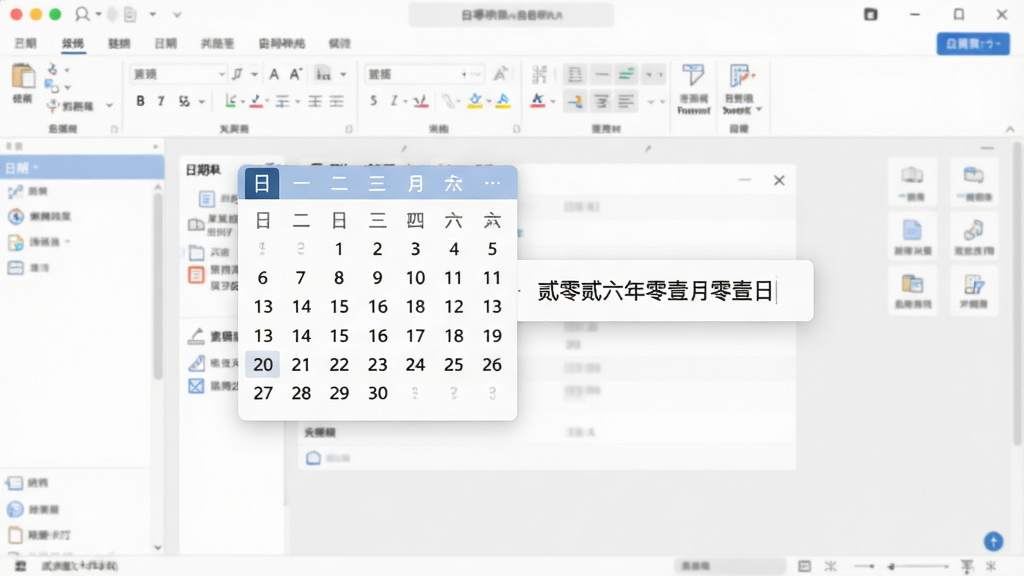The image size is (1024, 576).
Task: Click the yellow highlight pen icon
Action: [x=475, y=101]
